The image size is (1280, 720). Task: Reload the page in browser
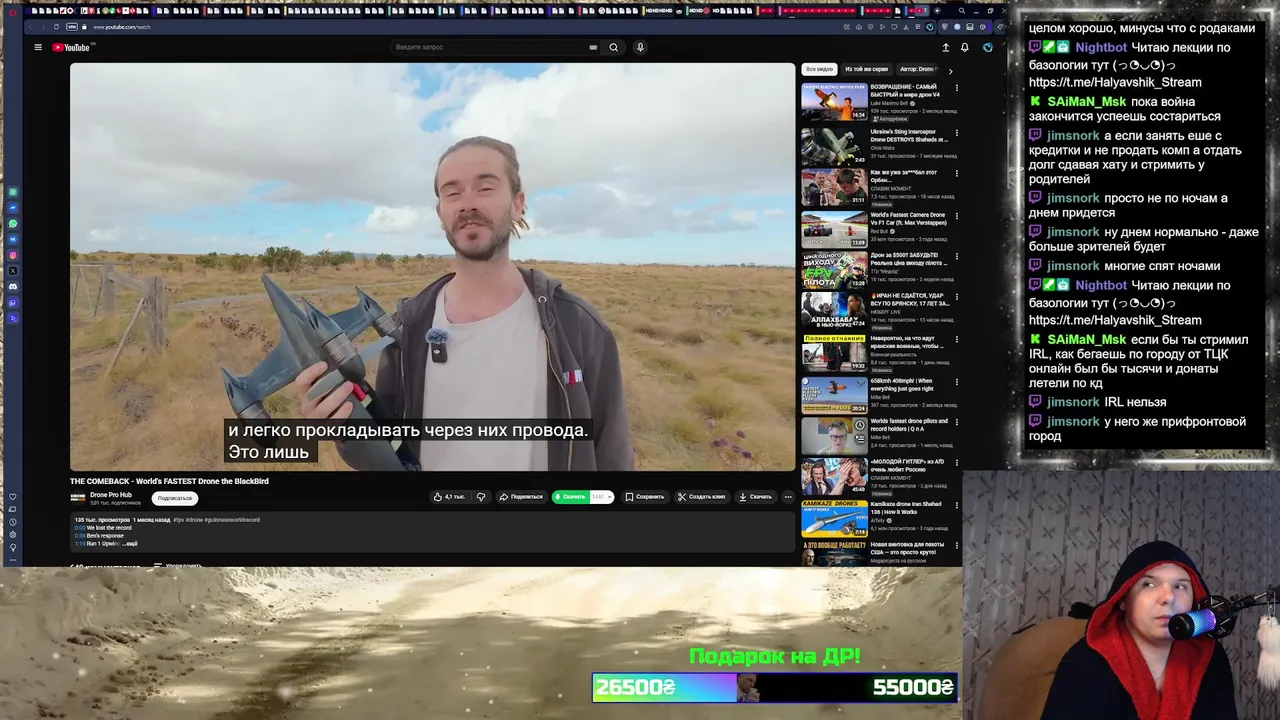pyautogui.click(x=56, y=27)
